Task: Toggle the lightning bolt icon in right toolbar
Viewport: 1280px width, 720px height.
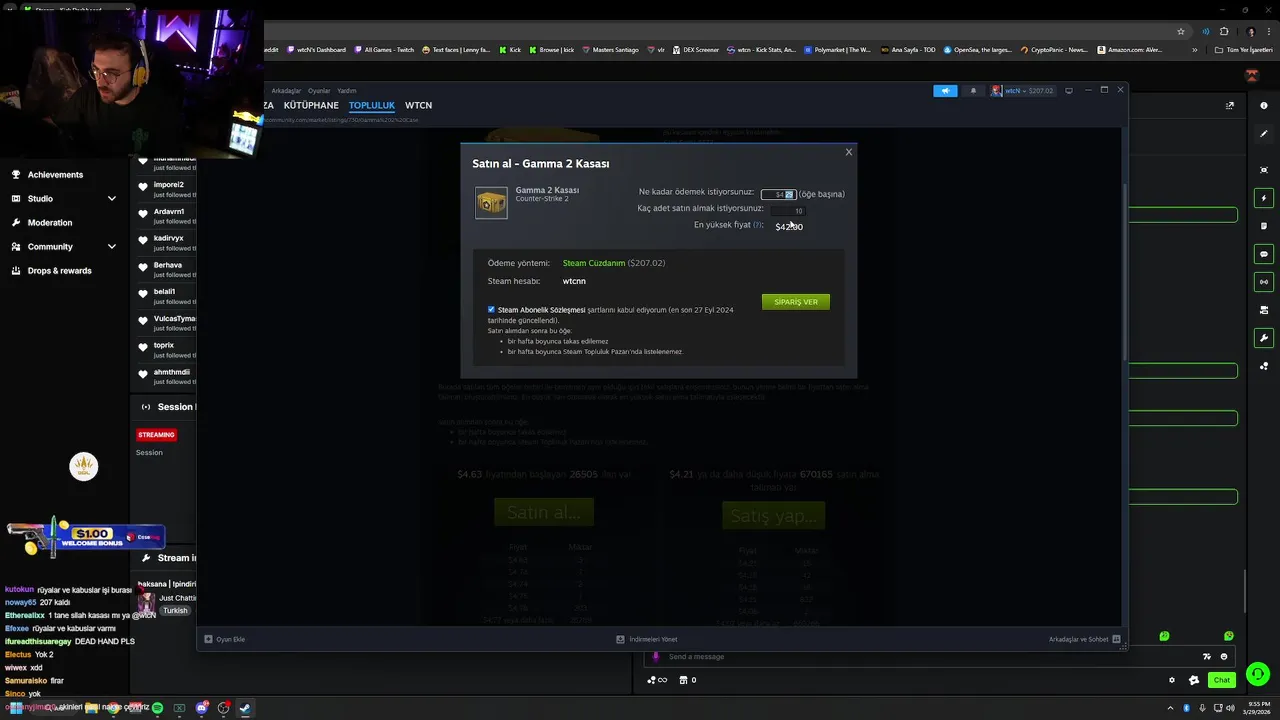Action: click(x=1264, y=198)
